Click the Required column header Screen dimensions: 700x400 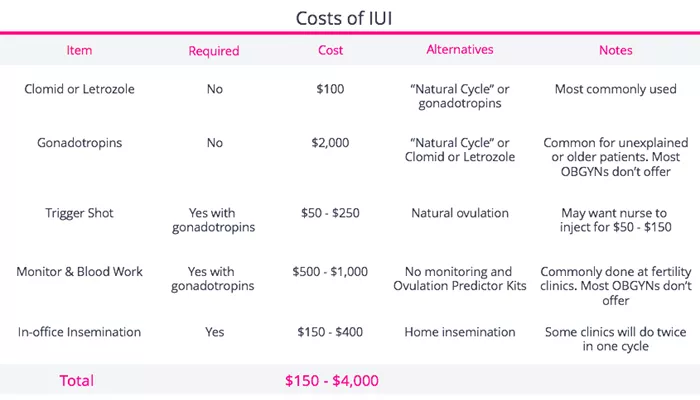(214, 51)
